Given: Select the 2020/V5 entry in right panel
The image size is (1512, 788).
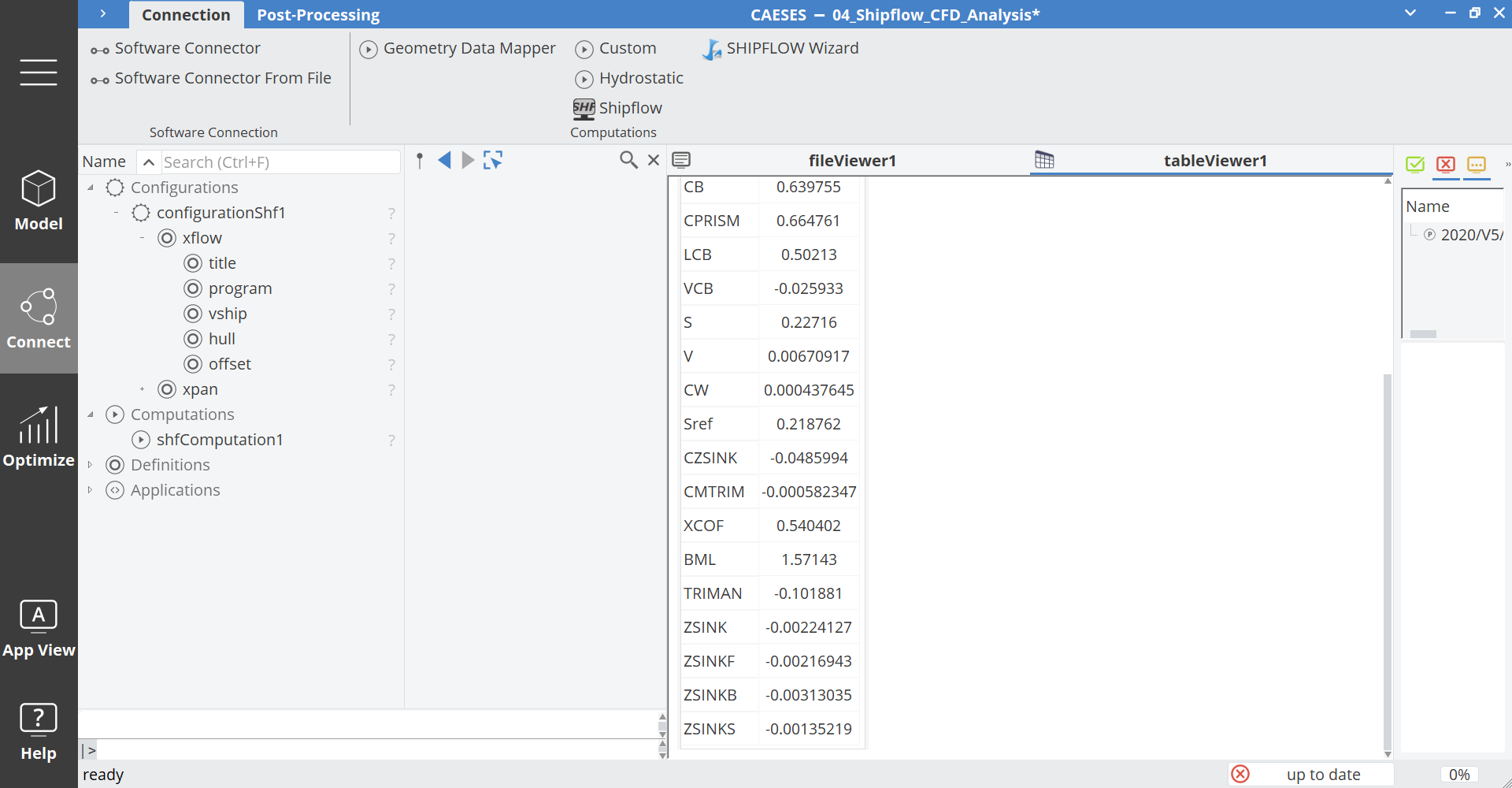Looking at the screenshot, I should (1470, 235).
